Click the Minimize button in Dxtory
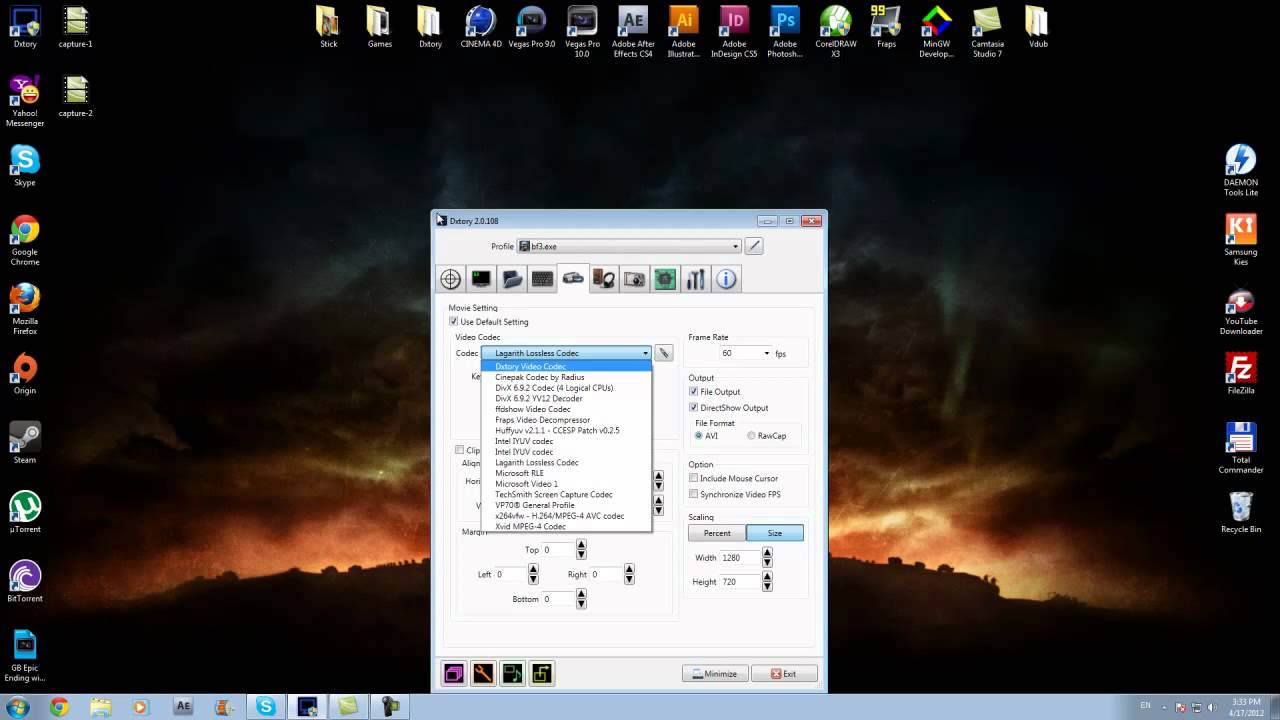1280x720 pixels. coord(715,674)
